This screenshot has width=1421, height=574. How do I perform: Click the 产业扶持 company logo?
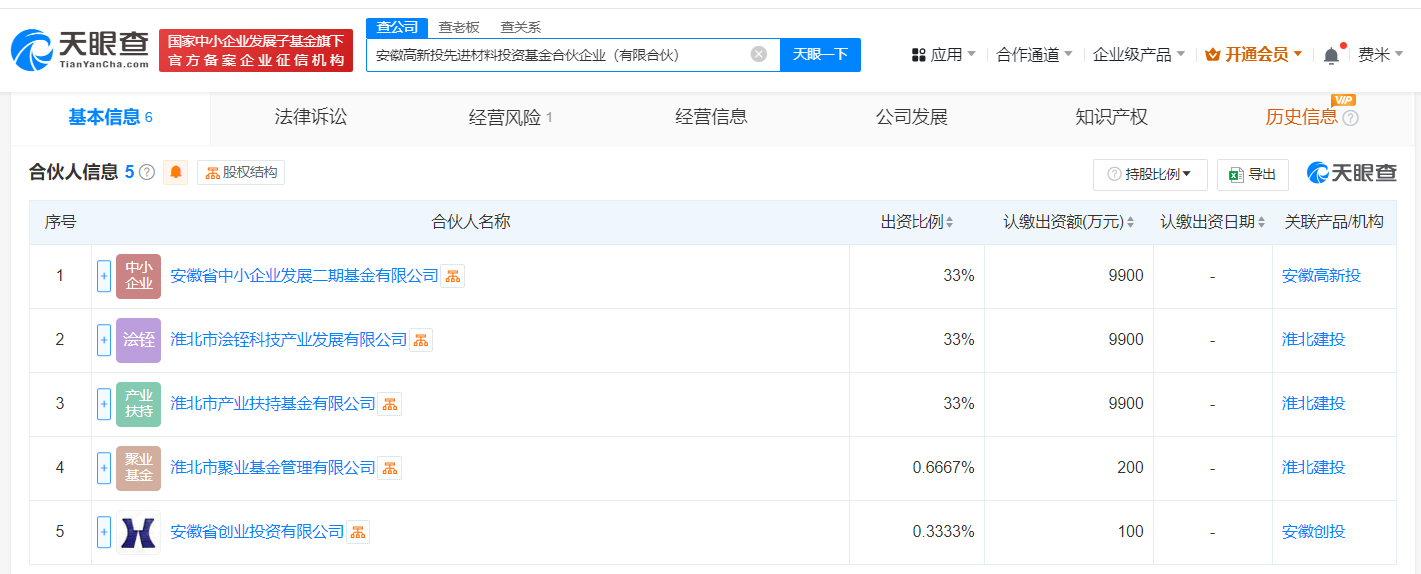[x=138, y=404]
